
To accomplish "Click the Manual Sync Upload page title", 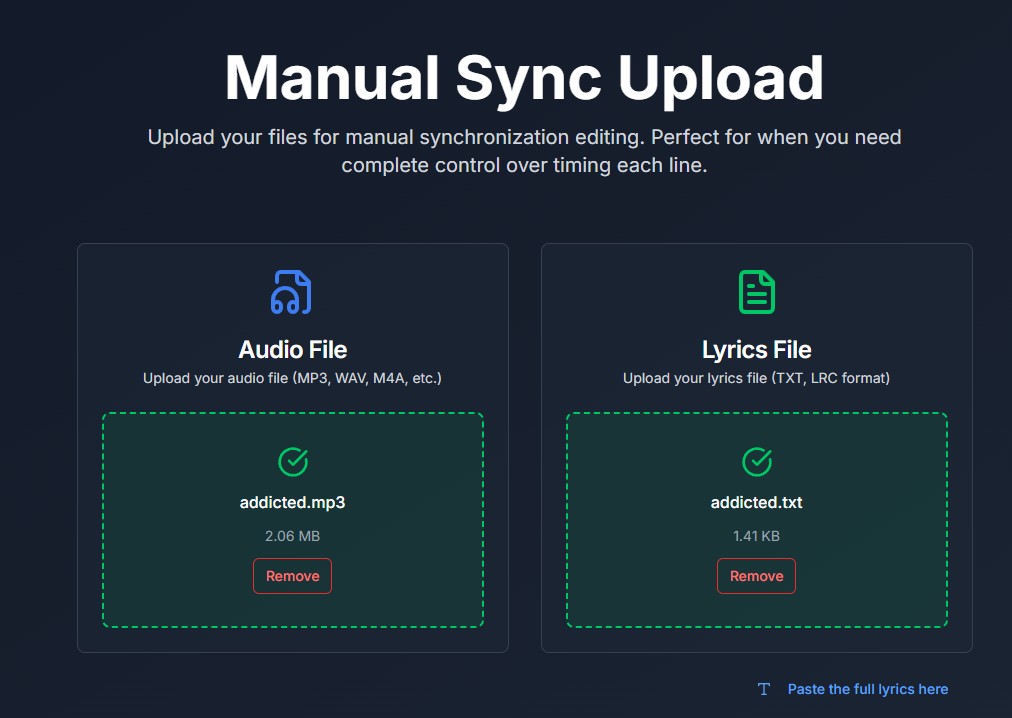I will 524,77.
